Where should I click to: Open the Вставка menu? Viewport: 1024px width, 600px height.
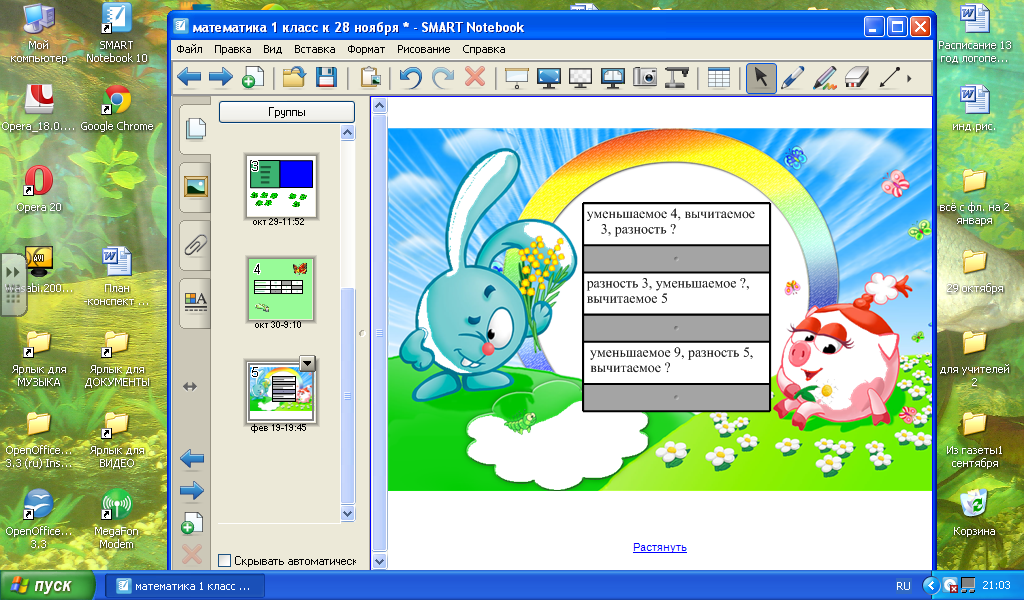(314, 49)
